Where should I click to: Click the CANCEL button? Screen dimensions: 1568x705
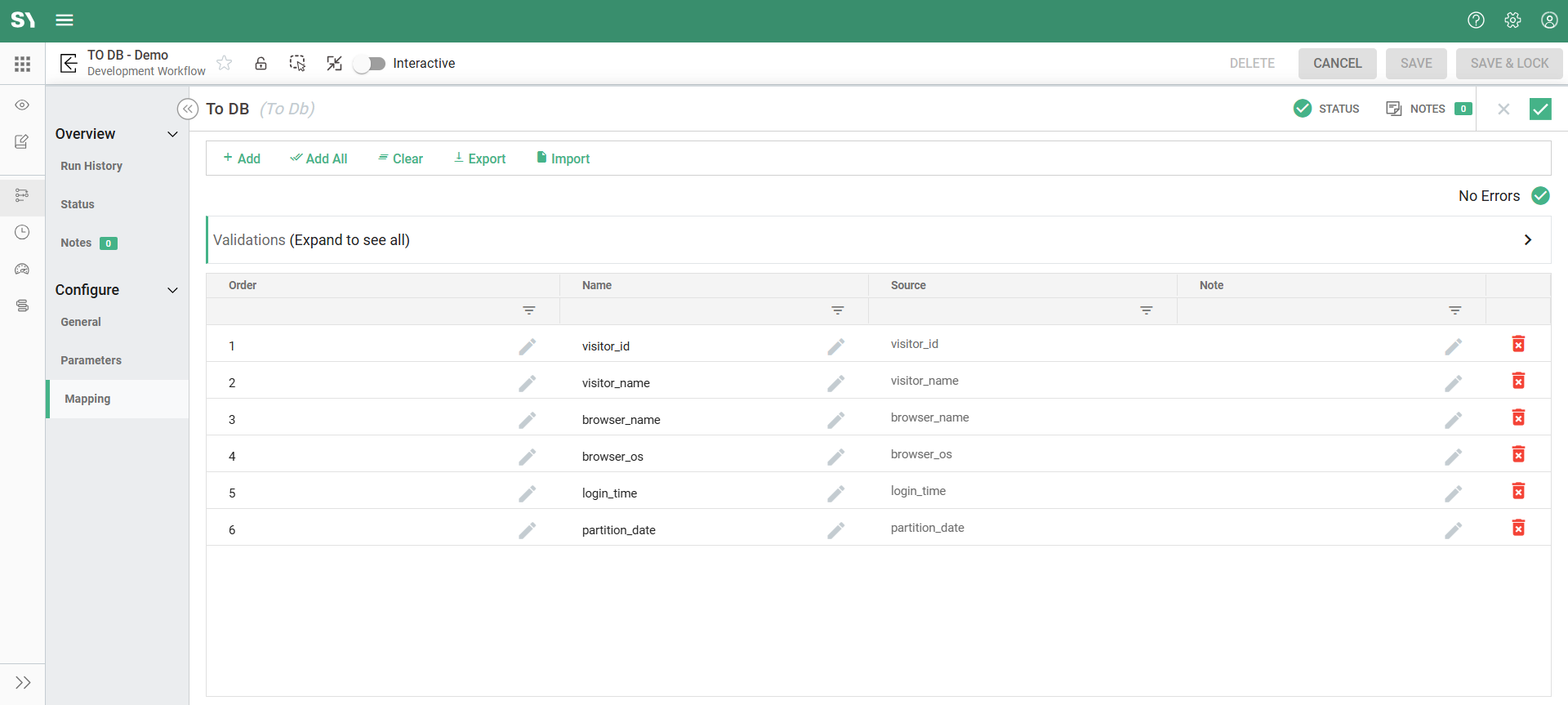(1337, 64)
